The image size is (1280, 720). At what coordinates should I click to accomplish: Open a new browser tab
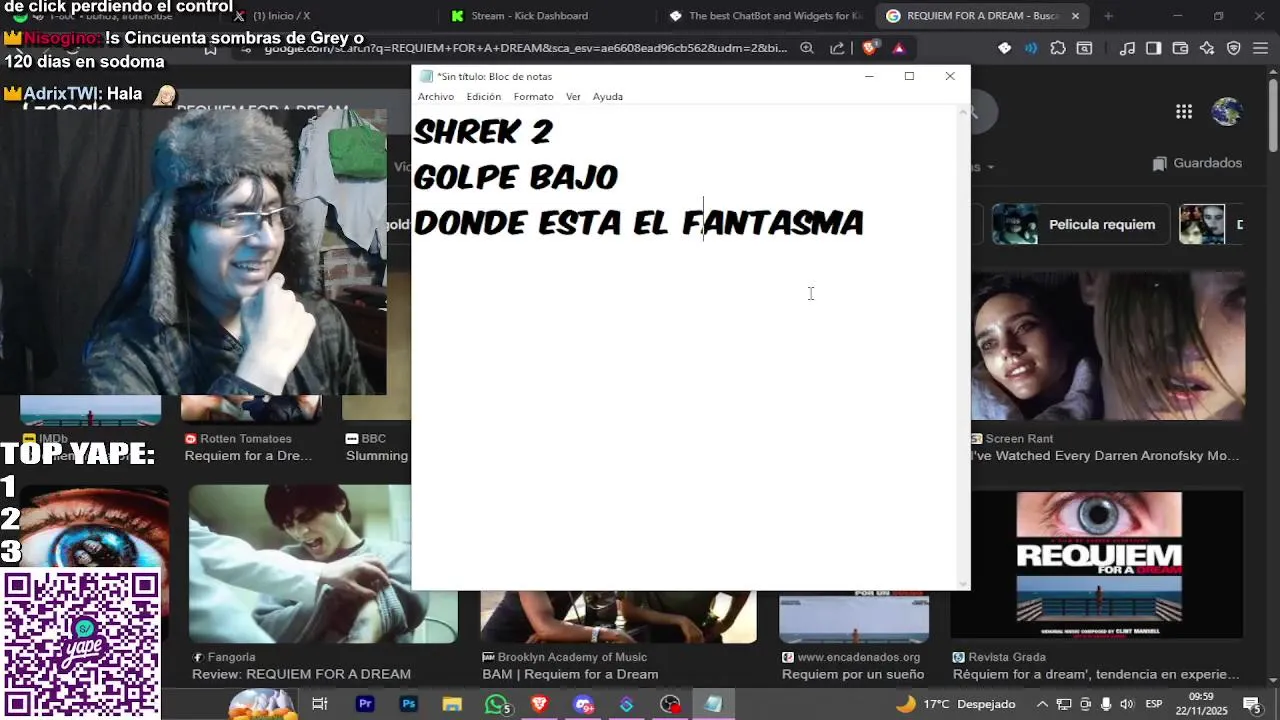coord(1108,16)
